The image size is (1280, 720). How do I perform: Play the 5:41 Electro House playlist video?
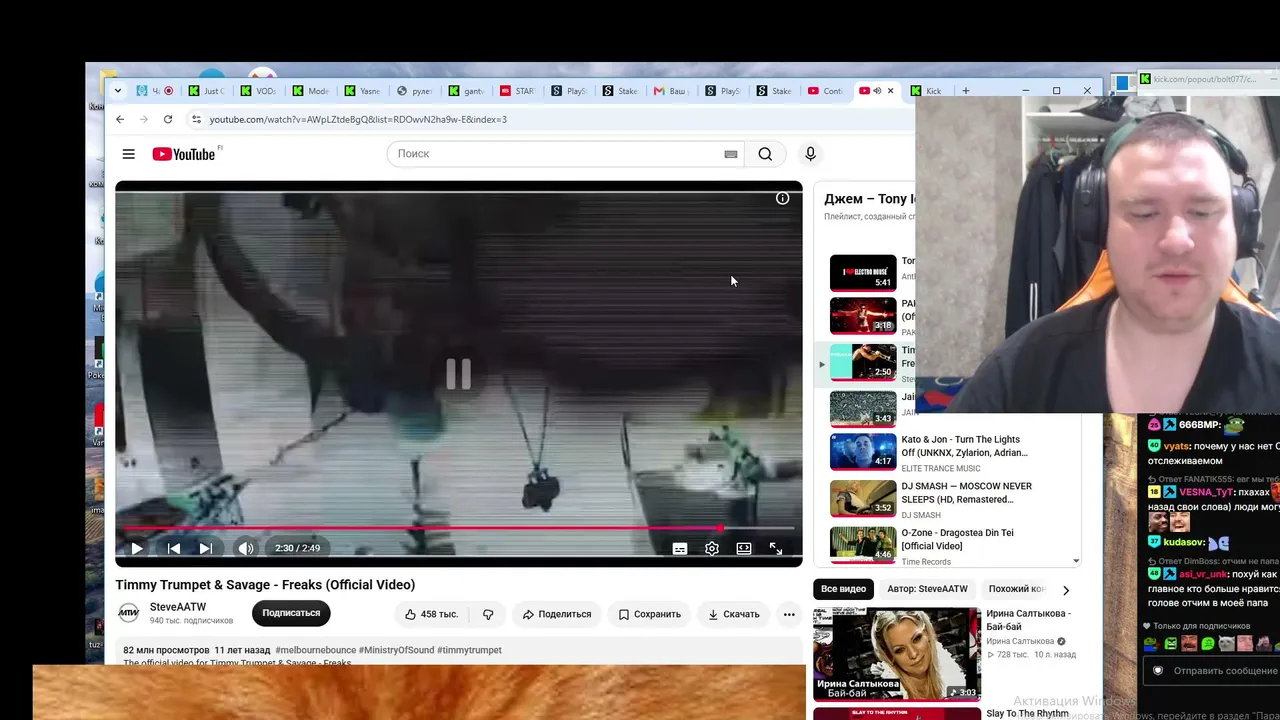tap(863, 273)
